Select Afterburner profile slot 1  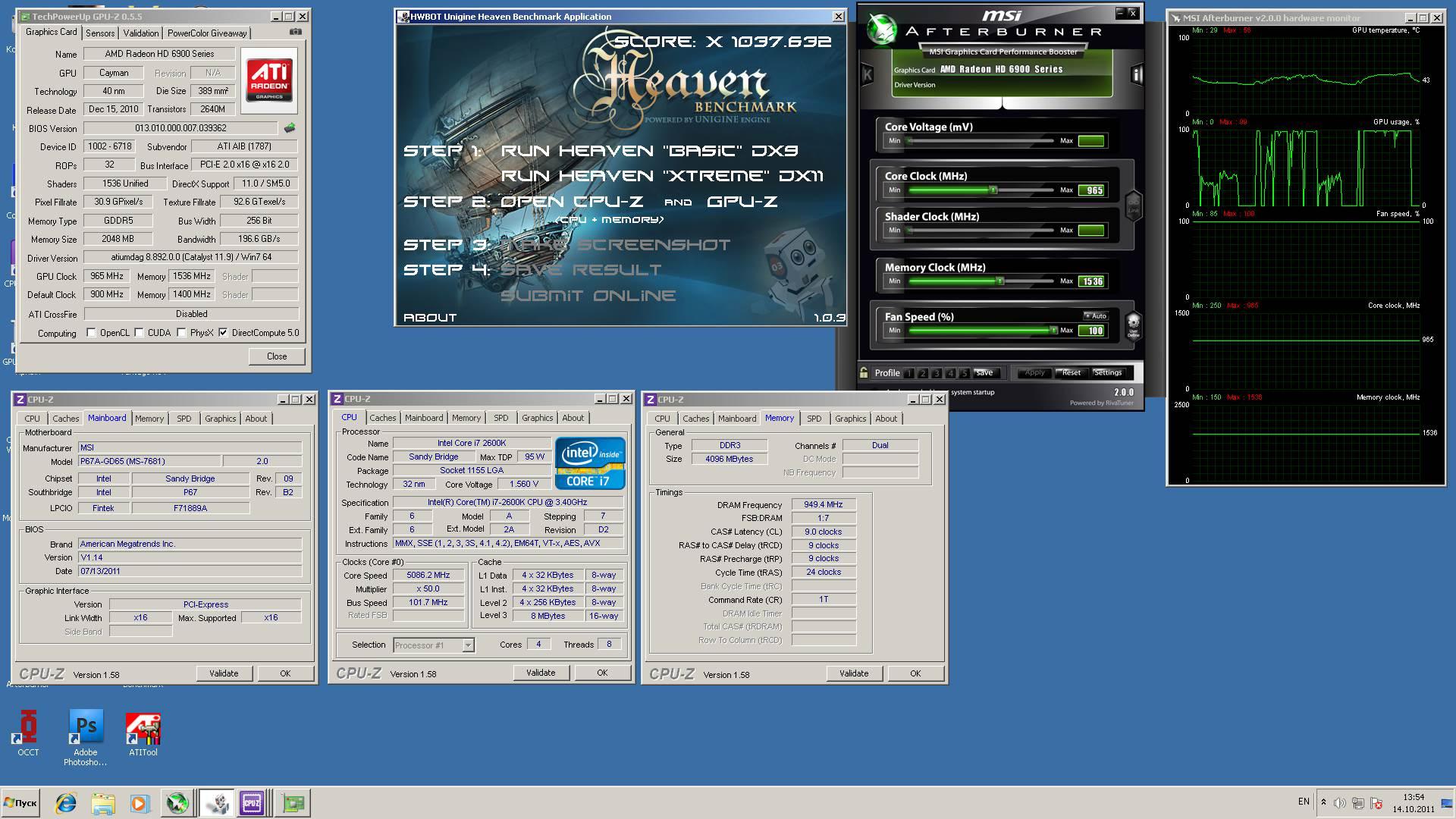(x=908, y=373)
